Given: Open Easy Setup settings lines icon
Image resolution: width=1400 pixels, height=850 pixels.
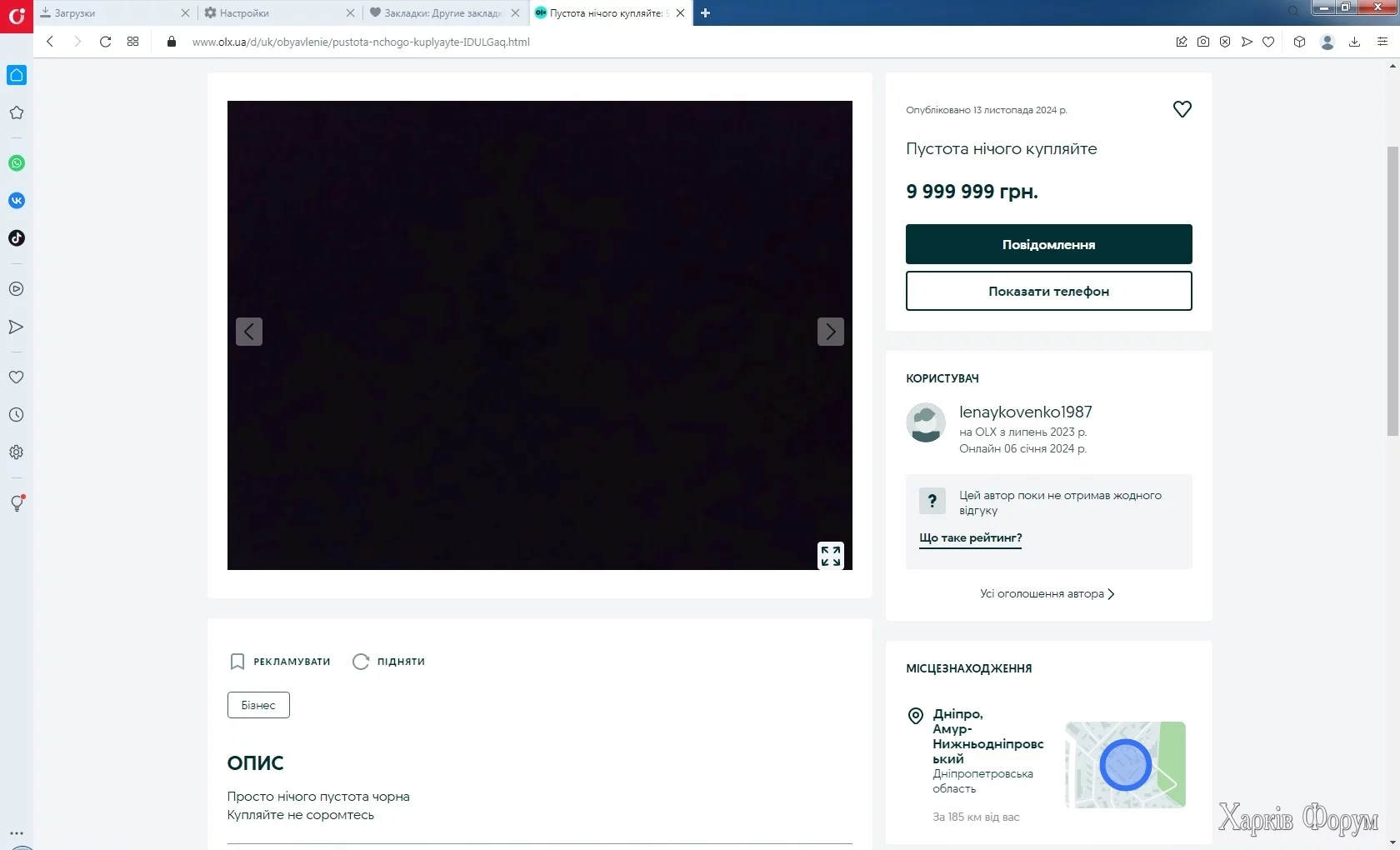Looking at the screenshot, I should [x=1382, y=42].
